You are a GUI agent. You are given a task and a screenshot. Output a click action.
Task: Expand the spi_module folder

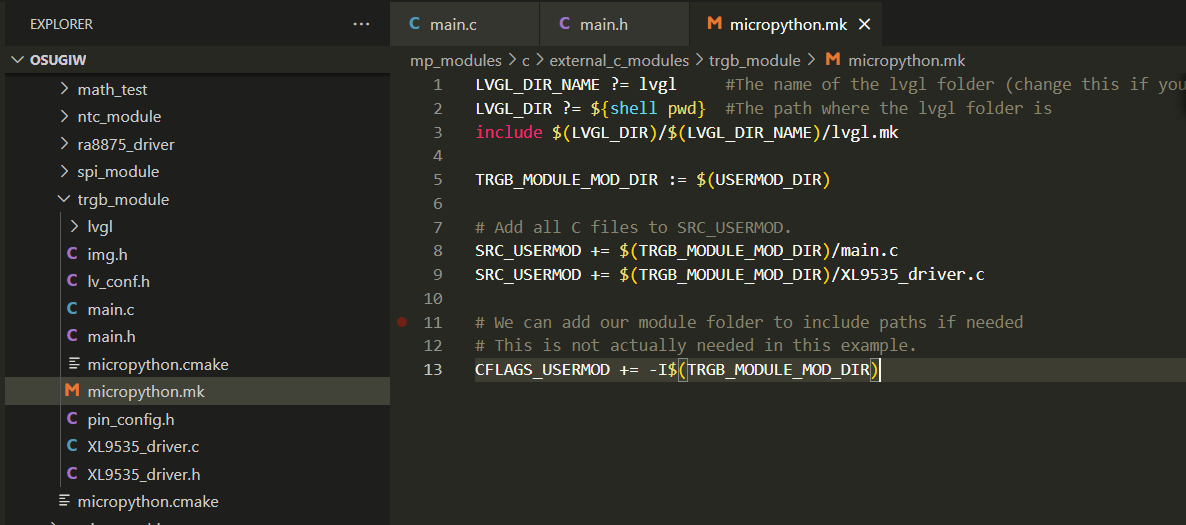coord(65,172)
